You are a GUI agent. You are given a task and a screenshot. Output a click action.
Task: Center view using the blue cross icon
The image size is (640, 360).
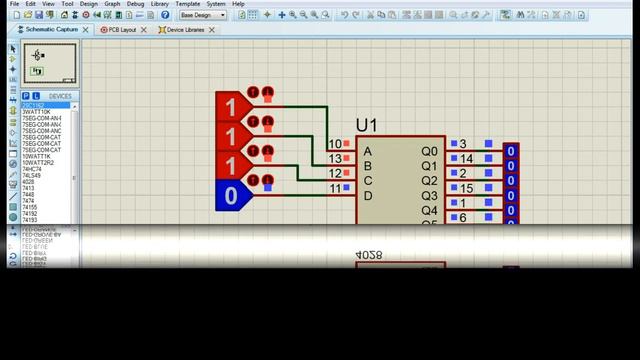pos(282,15)
